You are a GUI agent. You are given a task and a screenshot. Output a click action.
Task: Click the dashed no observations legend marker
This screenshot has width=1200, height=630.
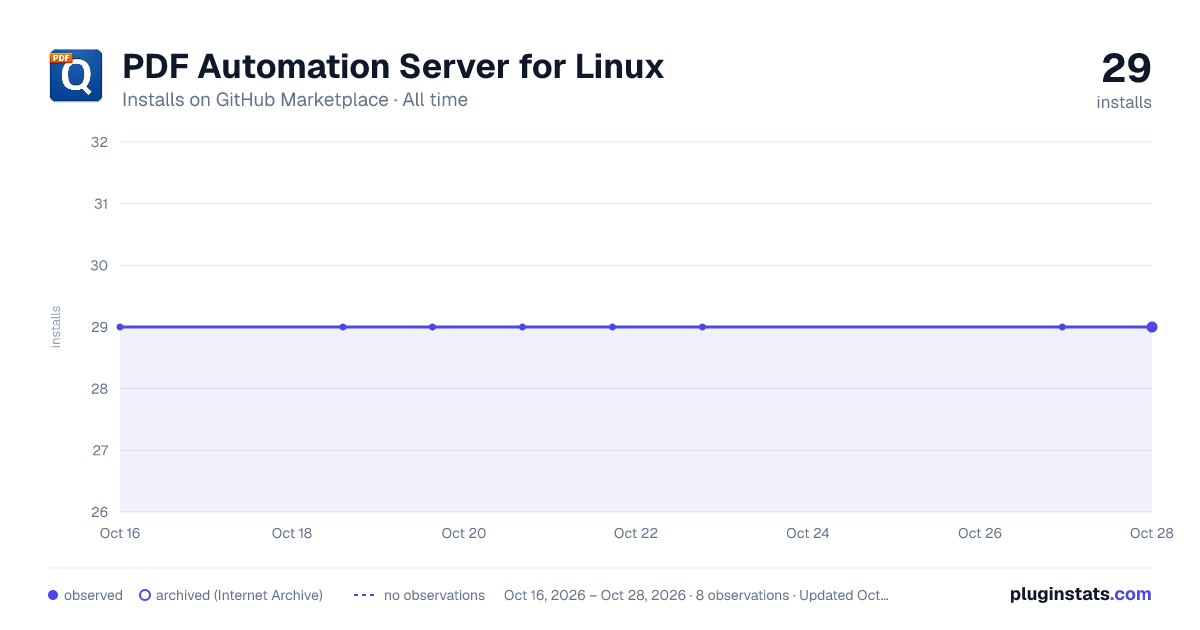click(364, 595)
